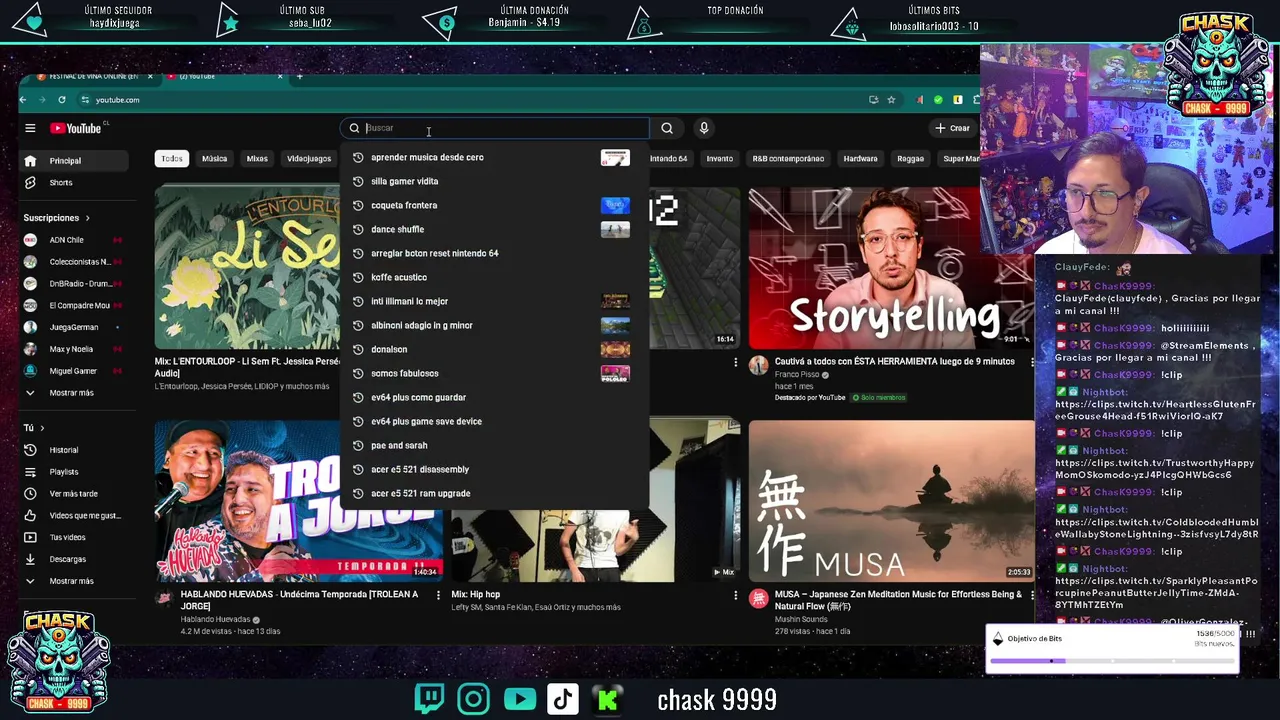The height and width of the screenshot is (720, 1280).
Task: Click the magnifier search button
Action: [x=667, y=128]
